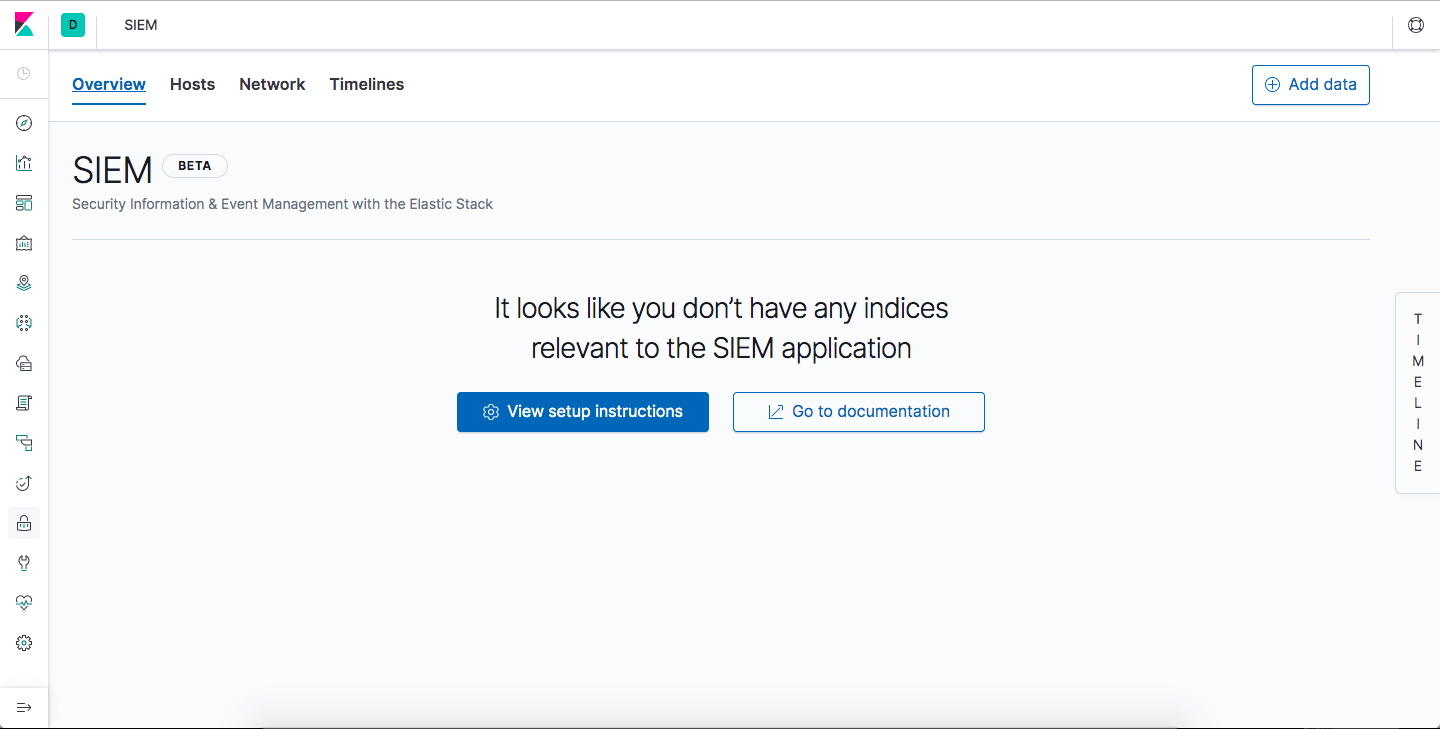Open Management gear icon
Screen dimensions: 1440x729
[24, 643]
